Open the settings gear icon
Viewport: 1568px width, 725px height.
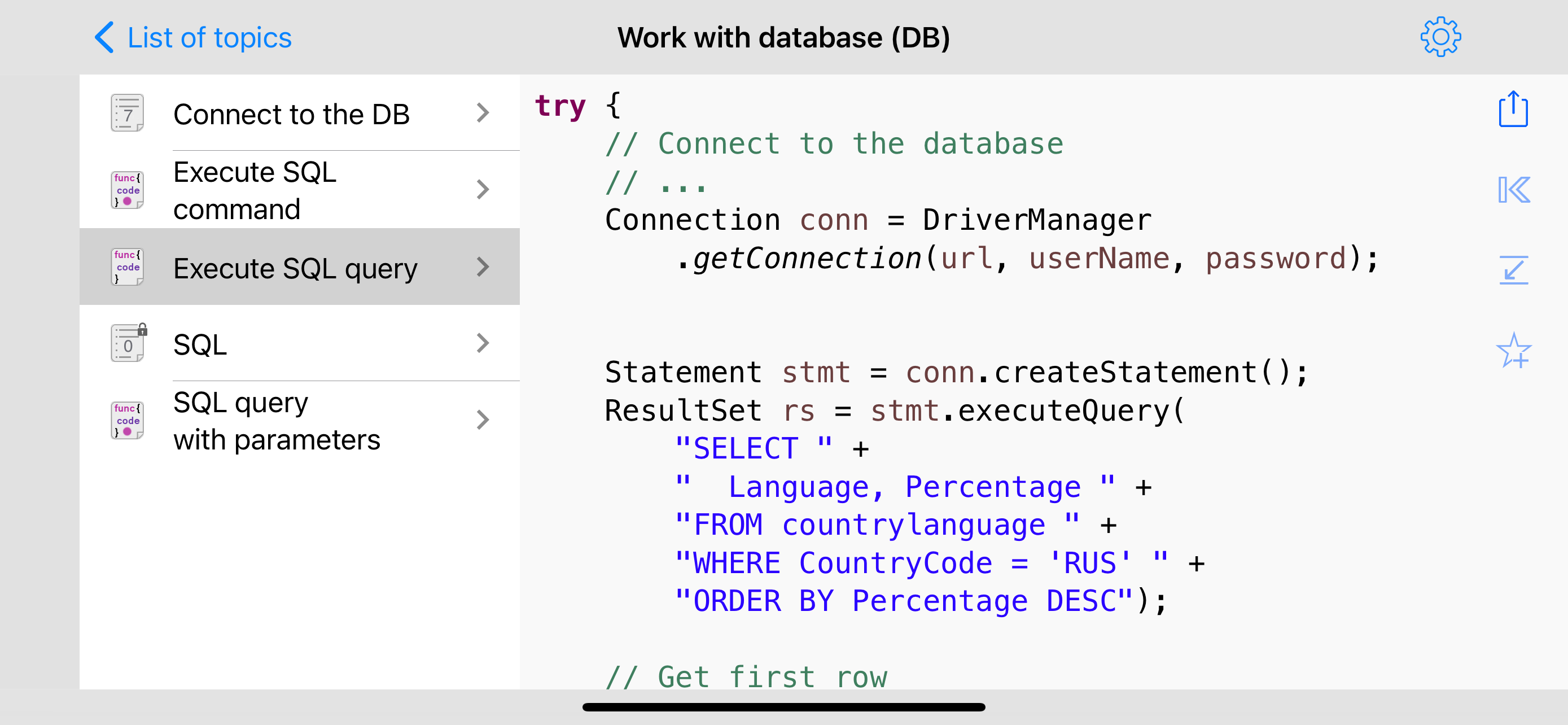click(x=1440, y=38)
